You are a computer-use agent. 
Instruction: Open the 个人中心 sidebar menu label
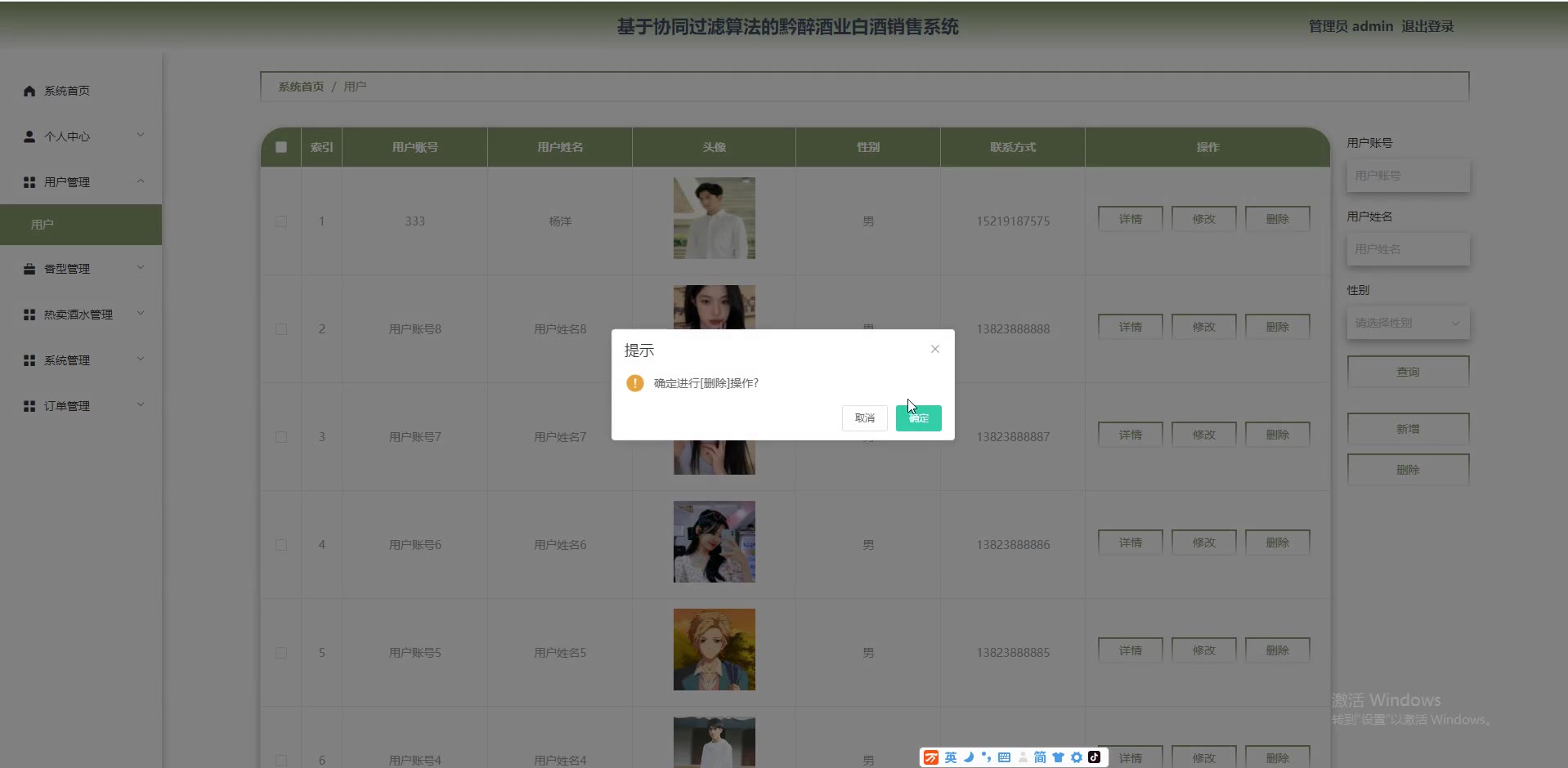point(67,136)
